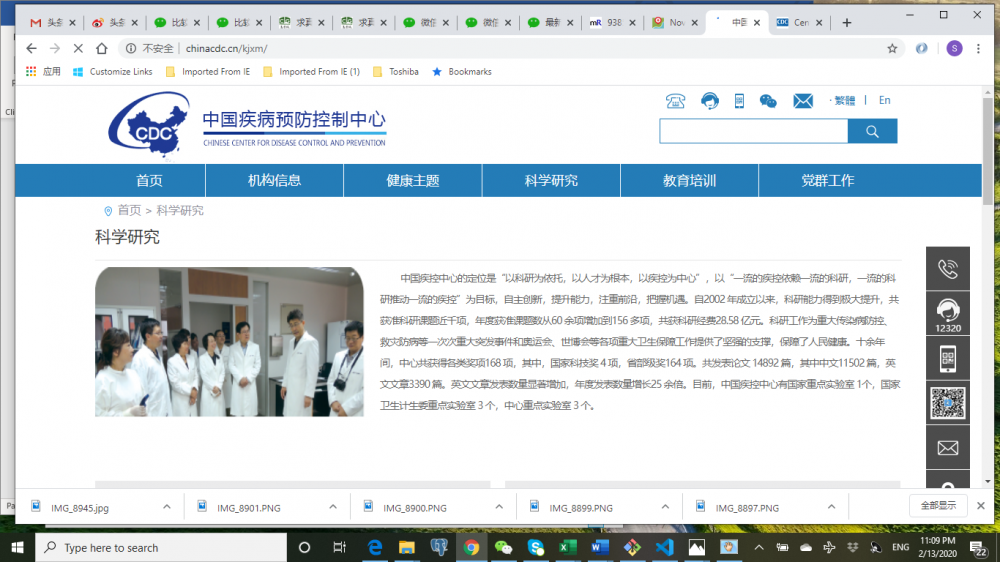Click the customer service headset icon in header
The height and width of the screenshot is (562, 1000).
tap(709, 101)
